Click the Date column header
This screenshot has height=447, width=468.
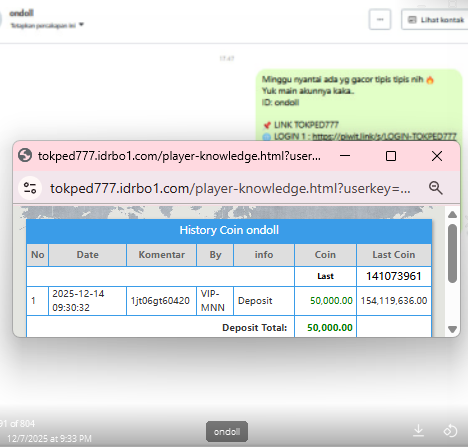pos(88,255)
